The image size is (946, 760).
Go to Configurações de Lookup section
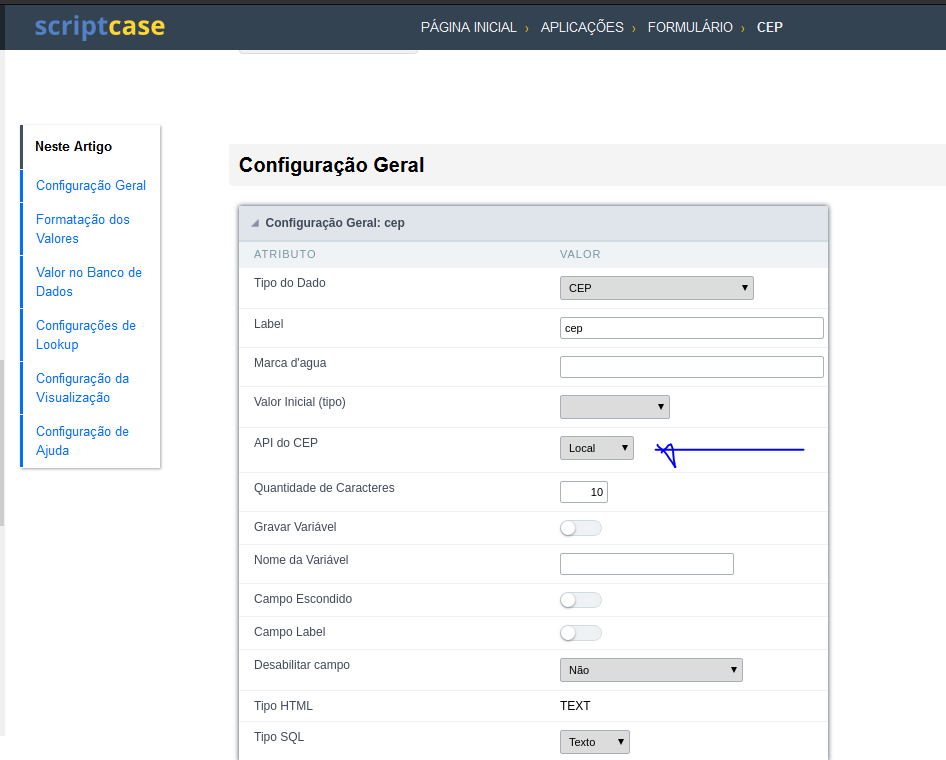[x=86, y=335]
